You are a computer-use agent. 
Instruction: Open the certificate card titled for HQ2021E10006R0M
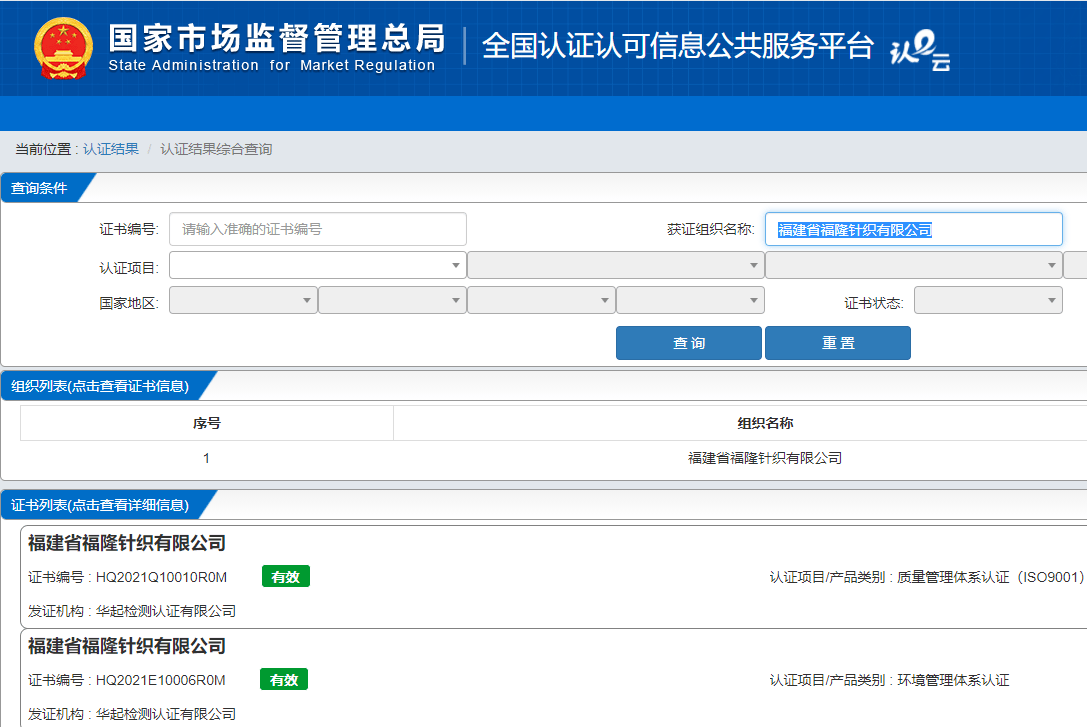click(127, 647)
